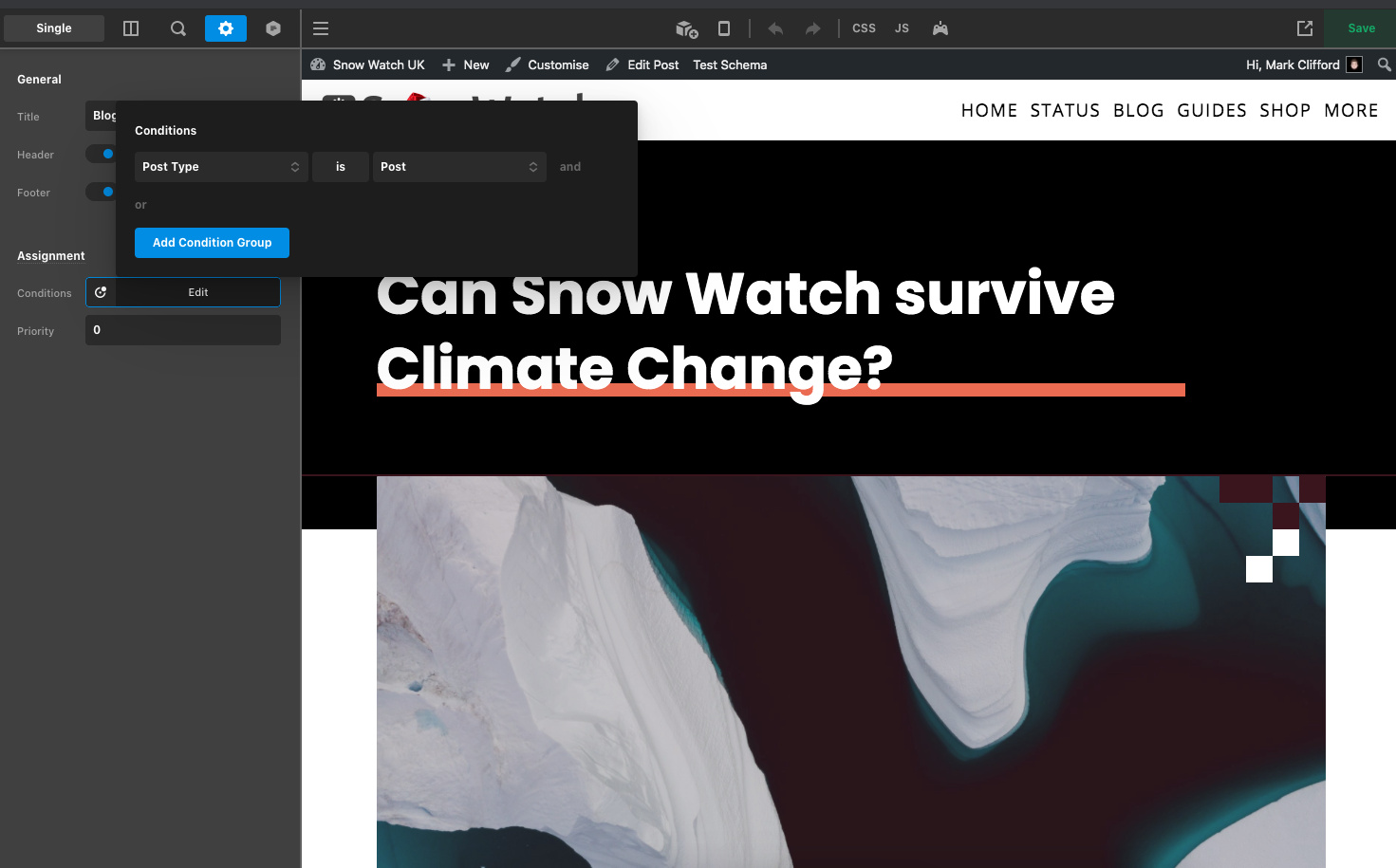
Task: Click the Single layout type button
Action: pyautogui.click(x=54, y=28)
